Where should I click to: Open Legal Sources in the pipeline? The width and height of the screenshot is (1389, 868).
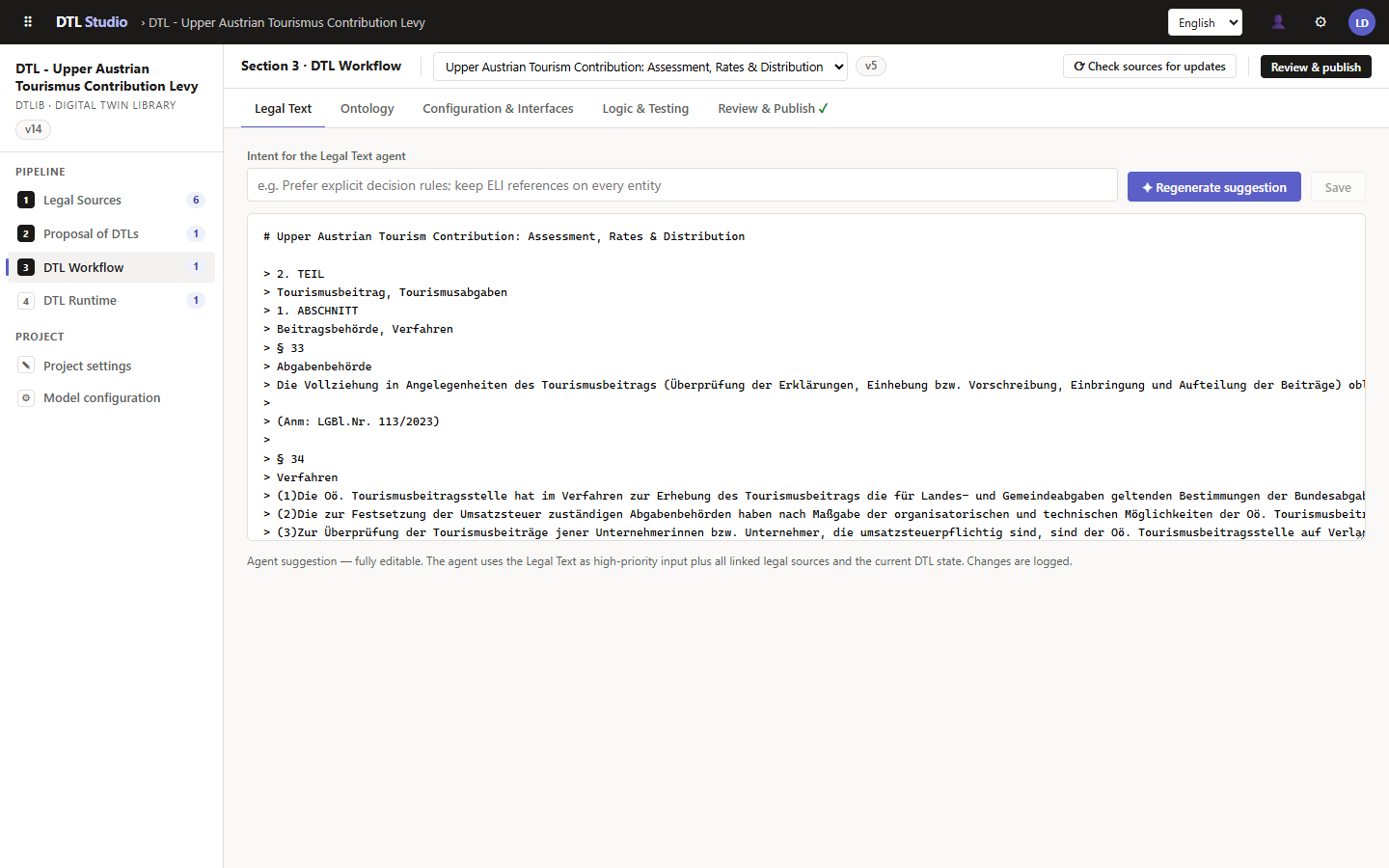pos(111,200)
